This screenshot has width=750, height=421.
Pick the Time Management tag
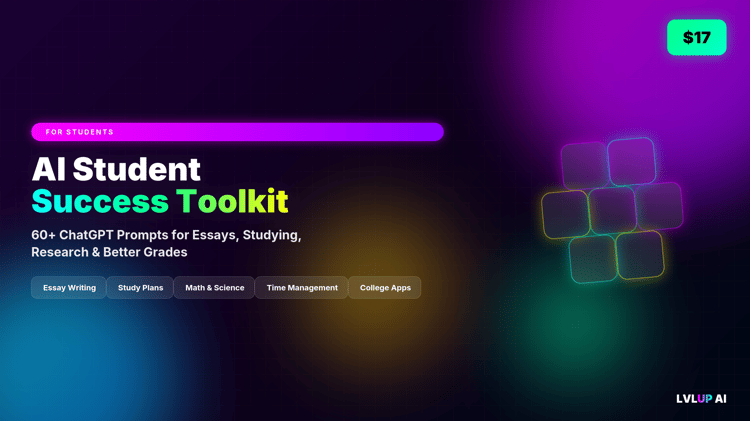pyautogui.click(x=302, y=288)
